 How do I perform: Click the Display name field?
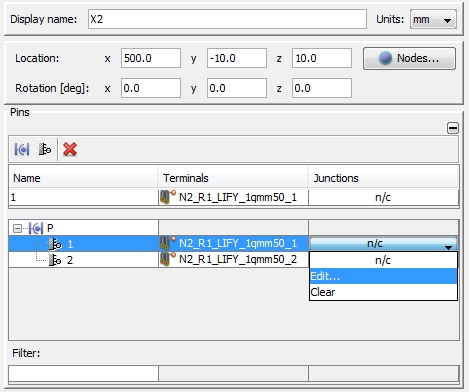(227, 19)
